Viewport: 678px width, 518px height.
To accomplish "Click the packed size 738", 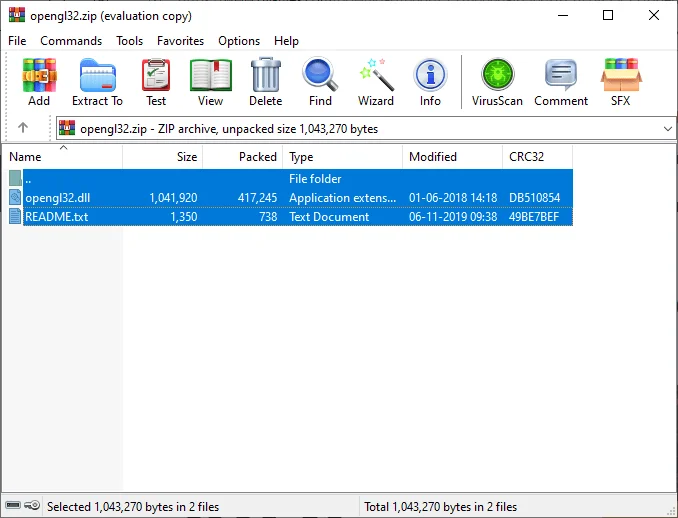I will coord(268,217).
